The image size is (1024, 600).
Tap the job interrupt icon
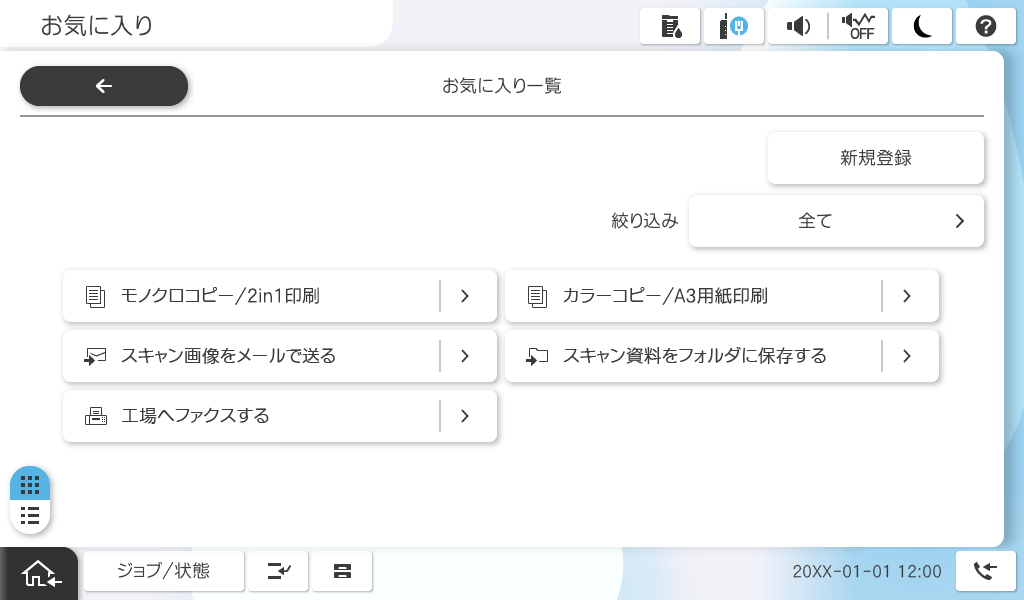[278, 571]
